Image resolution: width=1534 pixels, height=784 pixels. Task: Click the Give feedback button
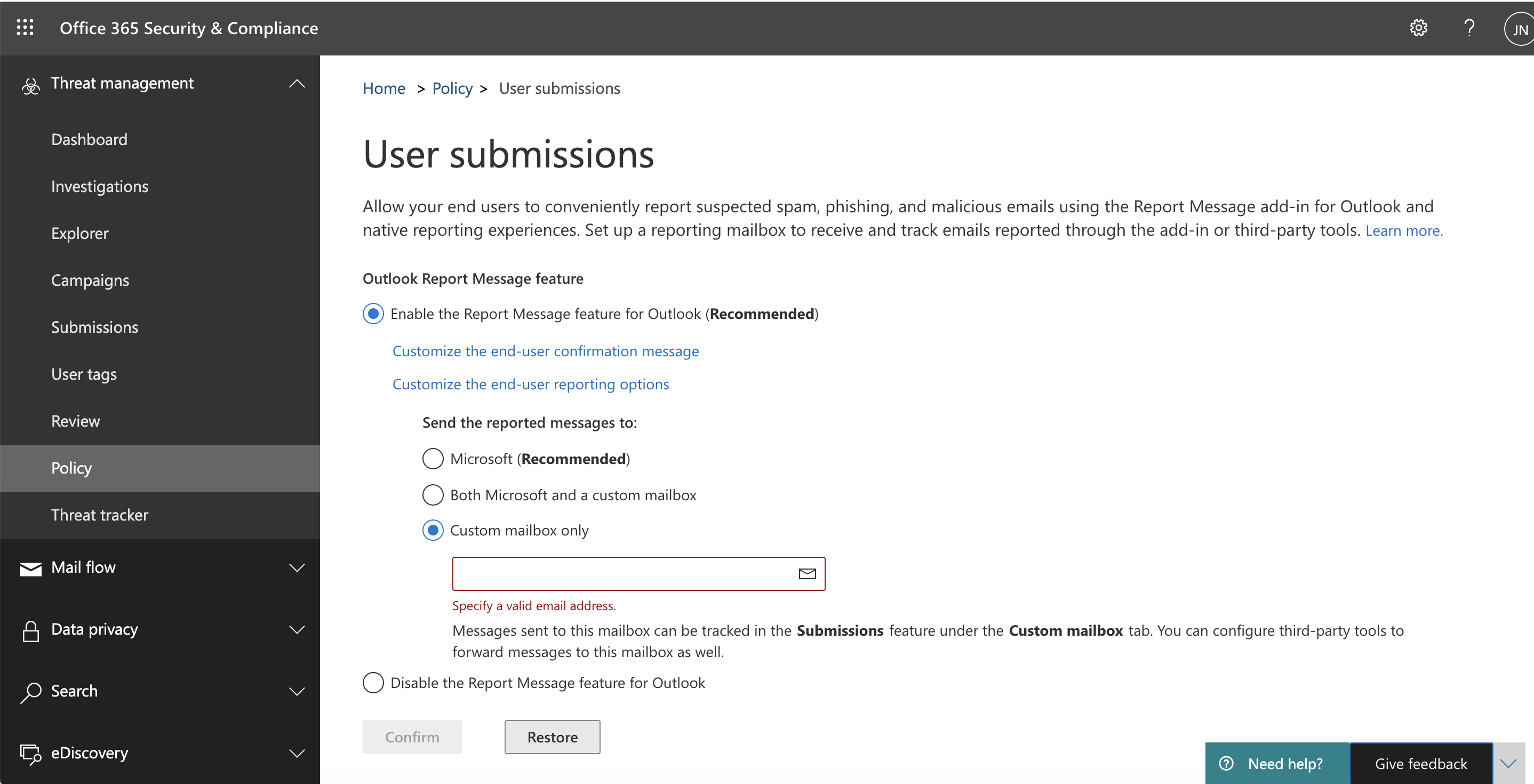click(x=1420, y=763)
